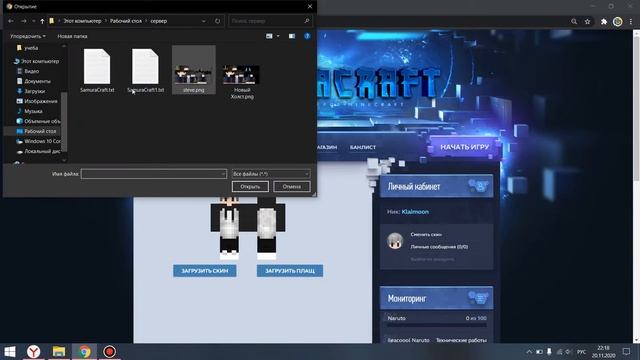Open the view options dropdown arrow
Viewport: 640px width, 360px height.
point(278,36)
